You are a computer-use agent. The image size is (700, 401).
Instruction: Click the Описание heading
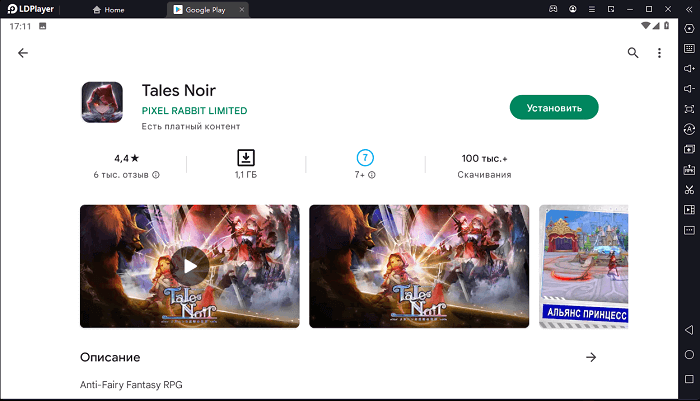point(110,357)
